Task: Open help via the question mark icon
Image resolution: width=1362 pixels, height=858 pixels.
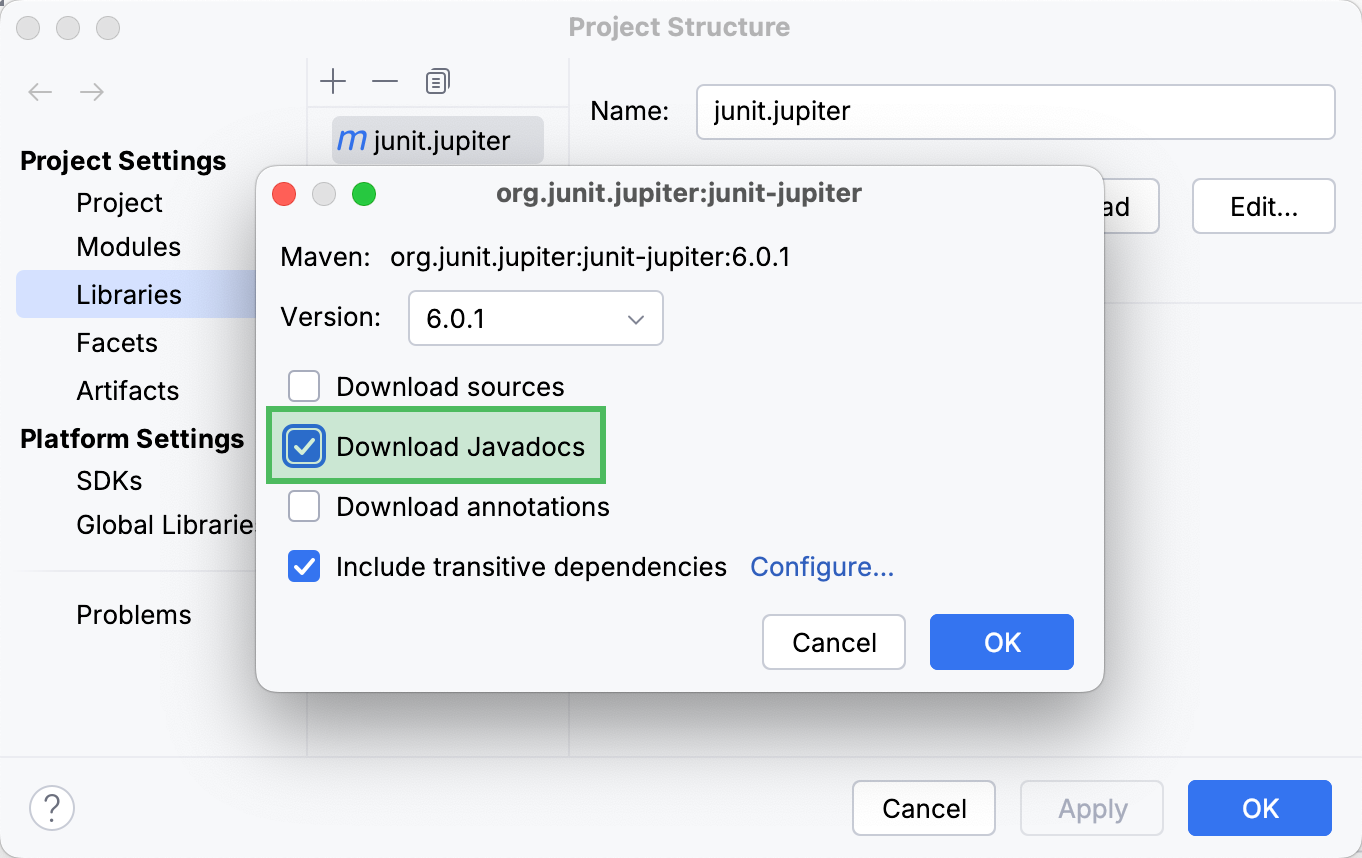Action: [52, 808]
